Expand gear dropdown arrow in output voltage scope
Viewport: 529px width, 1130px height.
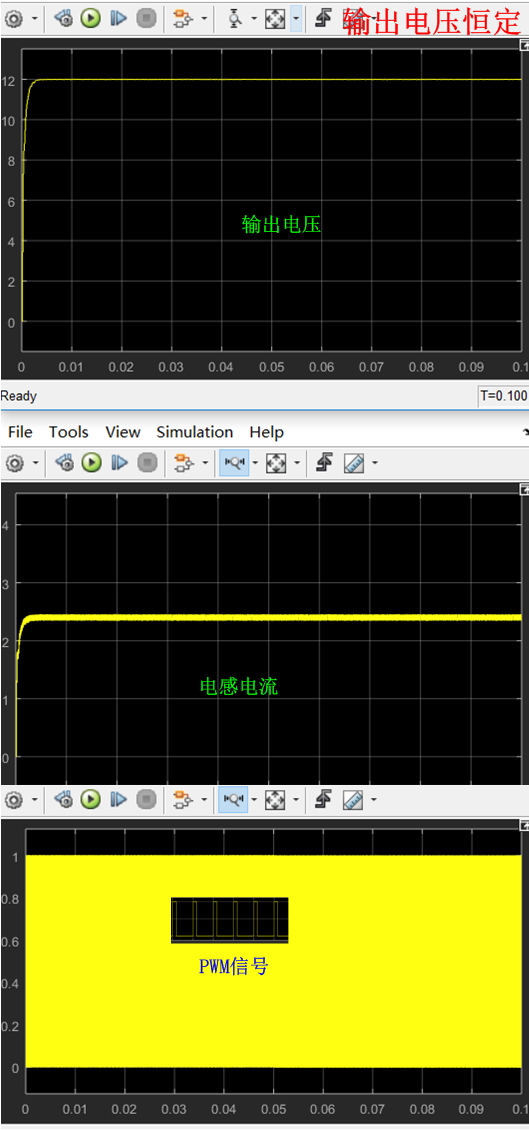click(35, 19)
